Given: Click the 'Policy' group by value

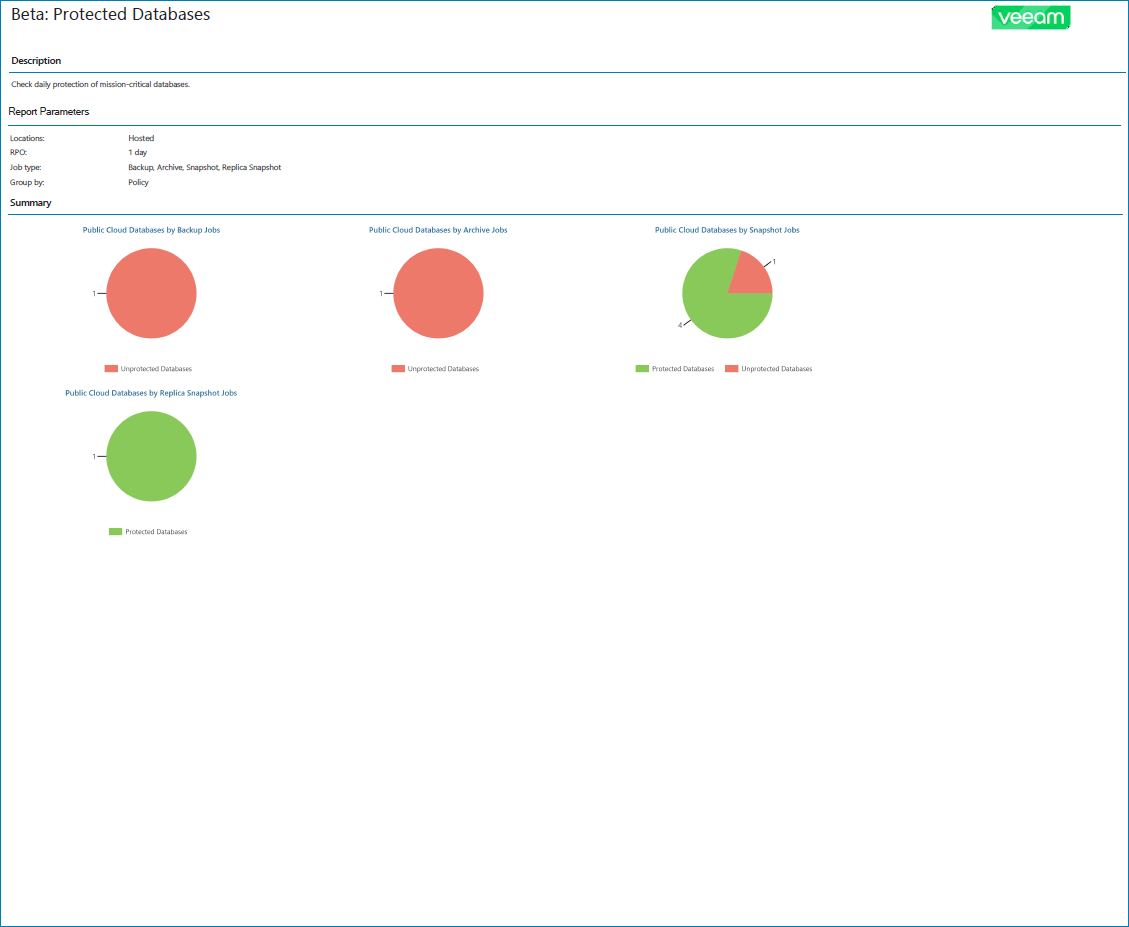Looking at the screenshot, I should click(x=138, y=182).
